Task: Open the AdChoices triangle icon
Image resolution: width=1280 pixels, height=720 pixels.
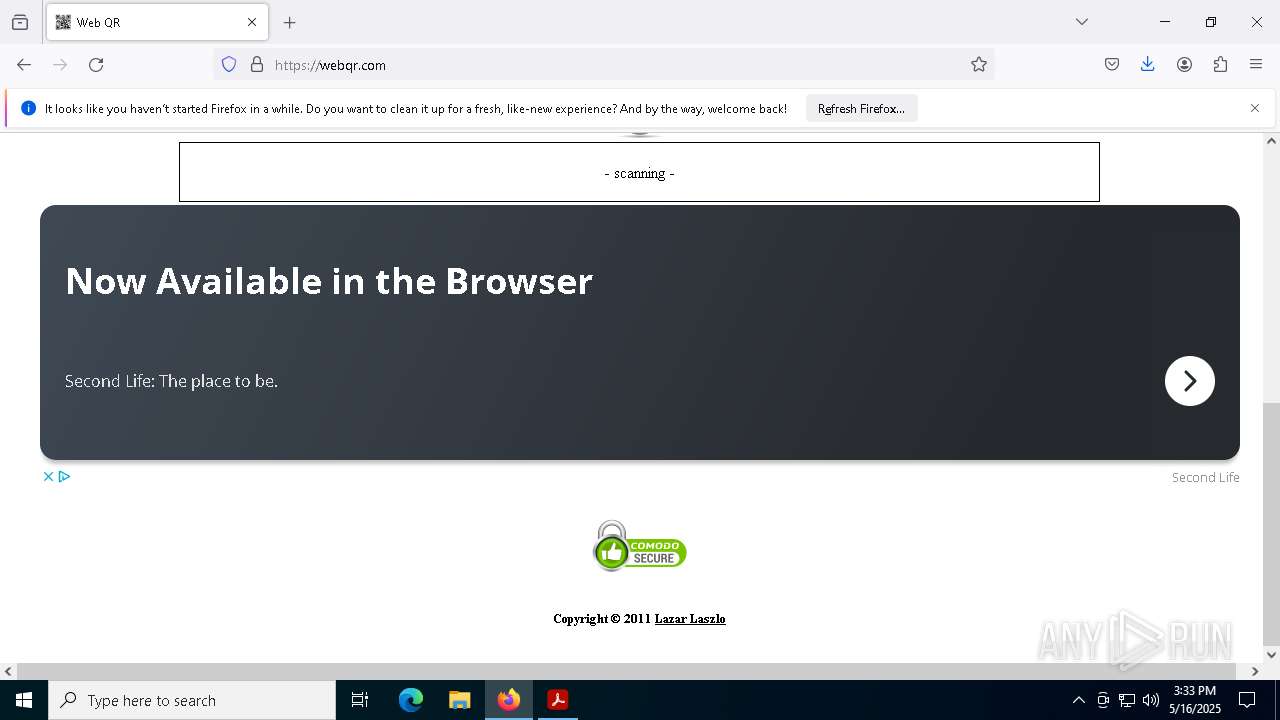Action: [64, 477]
